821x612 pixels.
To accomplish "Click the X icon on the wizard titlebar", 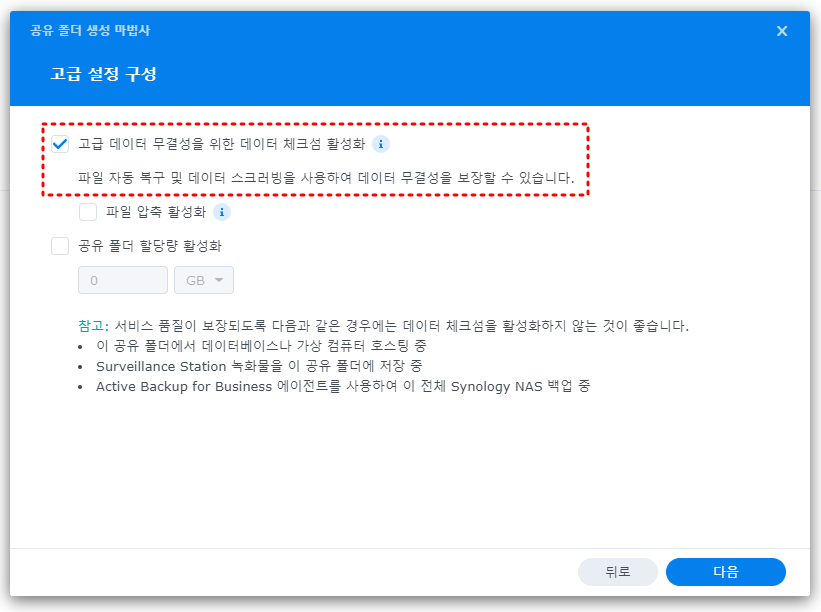I will [x=783, y=30].
